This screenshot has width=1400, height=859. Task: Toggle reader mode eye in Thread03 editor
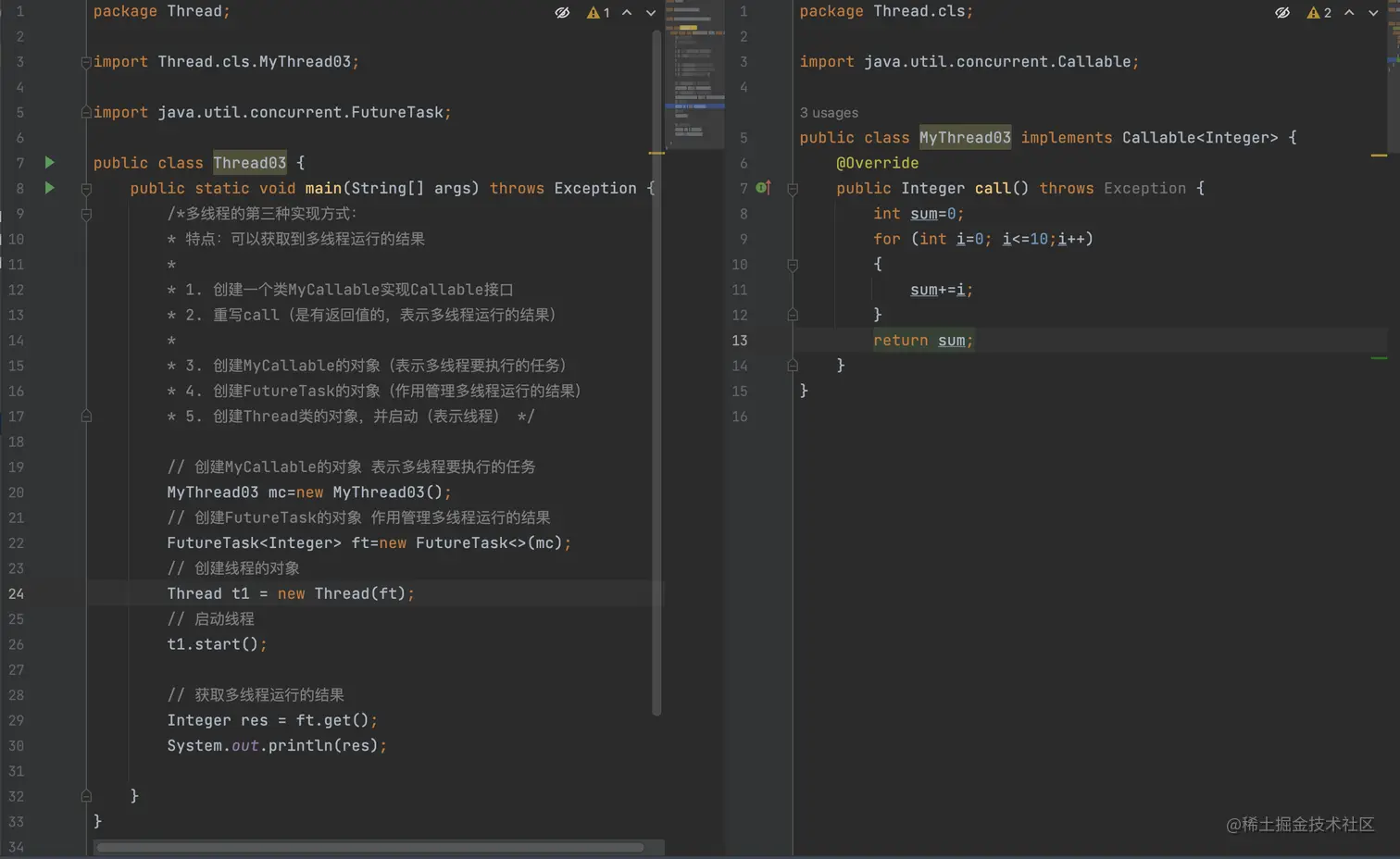[562, 12]
